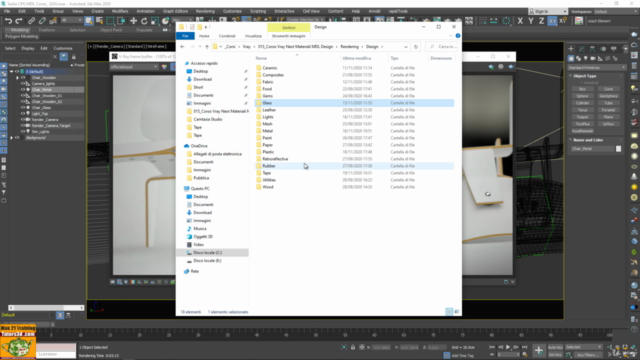Activate the Select Object tool
This screenshot has width=640, height=360.
pyautogui.click(x=89, y=21)
